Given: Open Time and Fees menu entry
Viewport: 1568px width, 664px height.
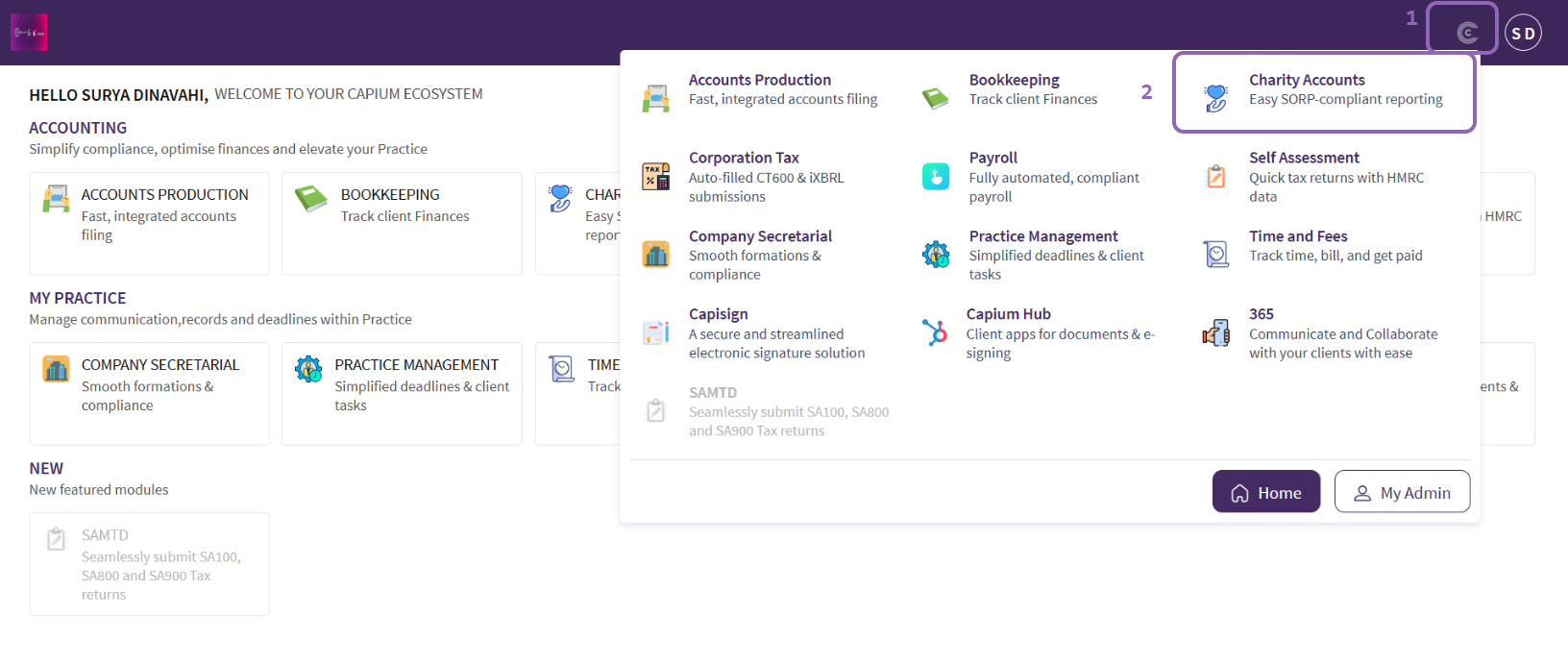Looking at the screenshot, I should (x=1298, y=236).
